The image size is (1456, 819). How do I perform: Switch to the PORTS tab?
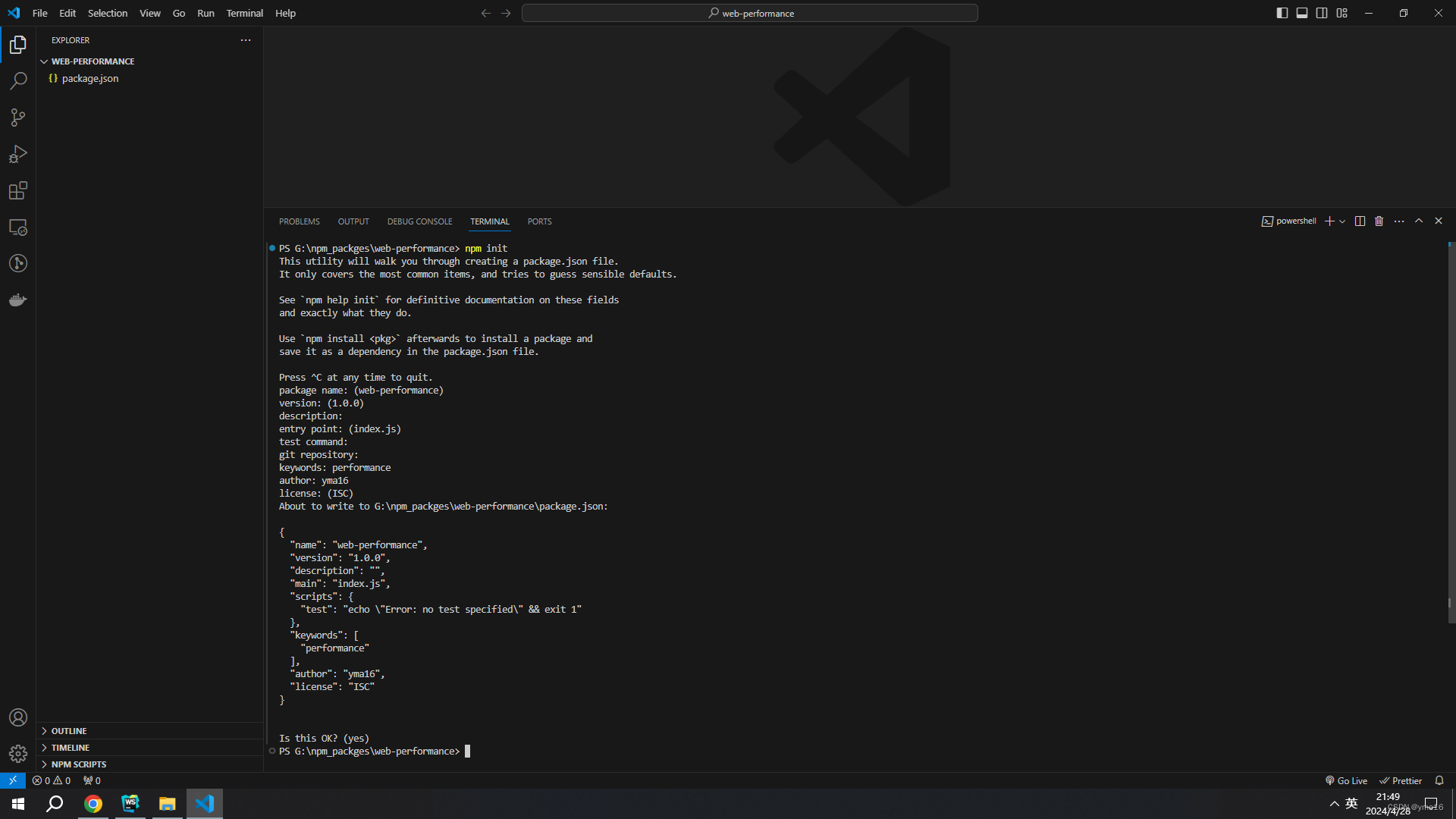pos(540,221)
